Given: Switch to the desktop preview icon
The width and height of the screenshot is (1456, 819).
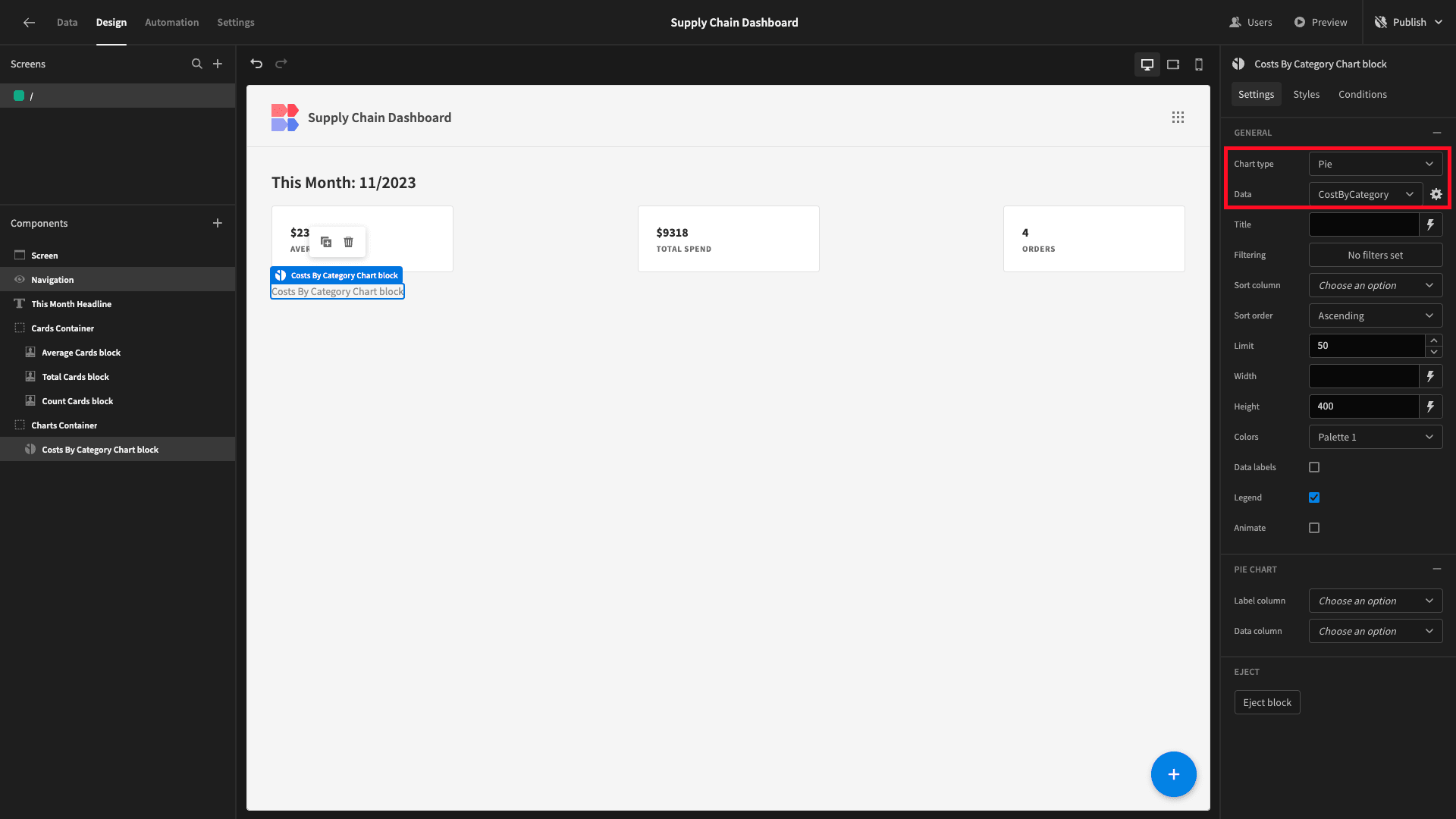Looking at the screenshot, I should (1147, 64).
